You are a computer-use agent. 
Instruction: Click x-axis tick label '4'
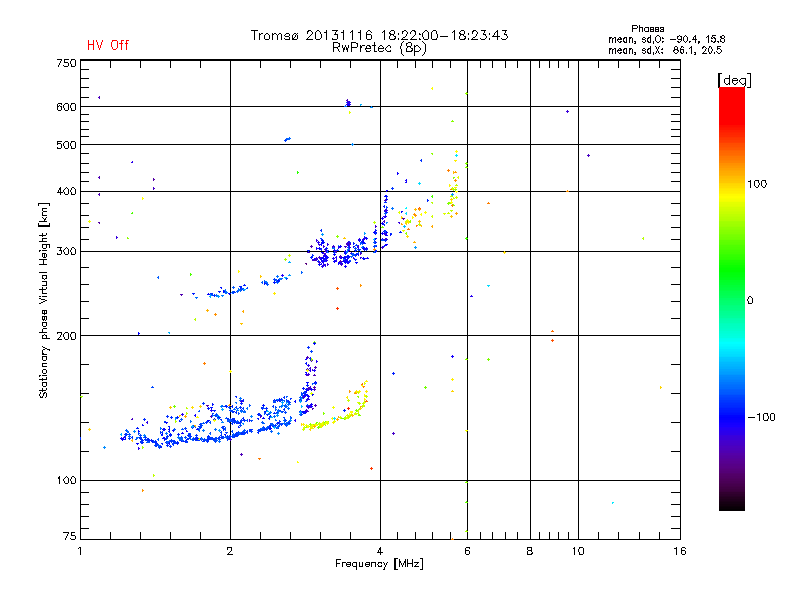click(x=380, y=551)
